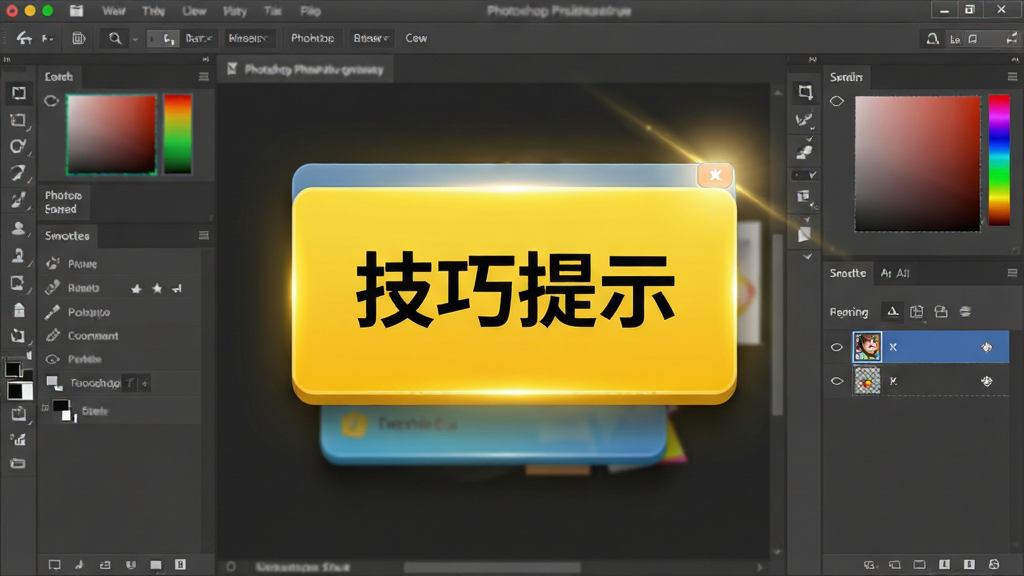The image size is (1024, 576).
Task: Select the Toooshdjo row in left list
Action: 119,383
